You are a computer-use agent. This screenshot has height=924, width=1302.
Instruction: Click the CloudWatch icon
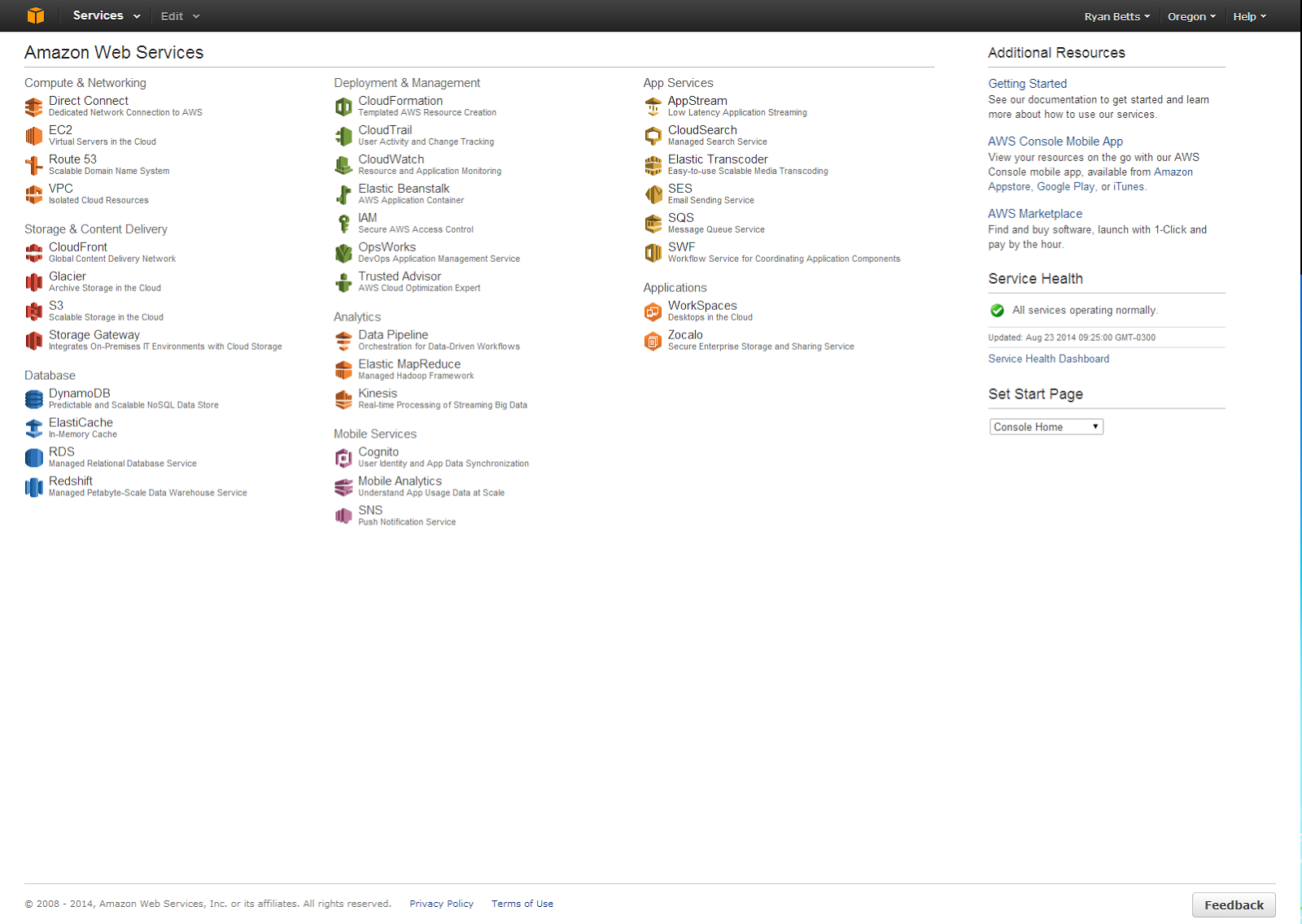[x=344, y=165]
